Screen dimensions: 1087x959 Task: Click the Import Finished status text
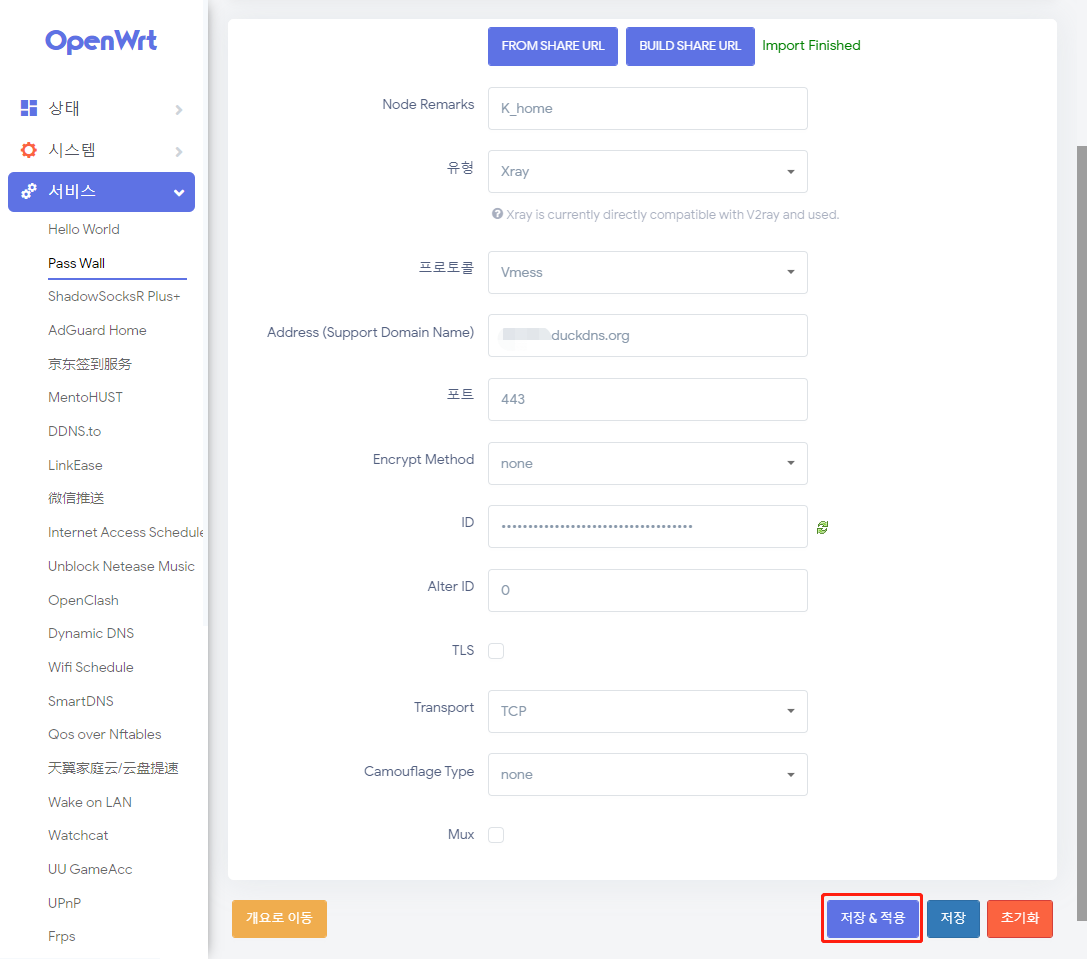click(x=811, y=46)
